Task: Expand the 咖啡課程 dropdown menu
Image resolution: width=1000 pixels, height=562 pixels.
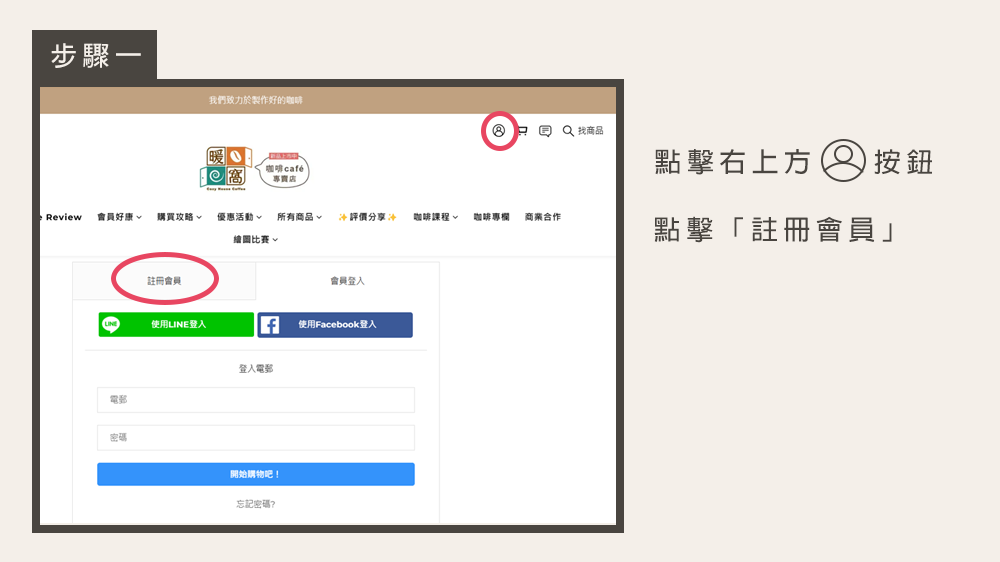Action: tap(436, 217)
